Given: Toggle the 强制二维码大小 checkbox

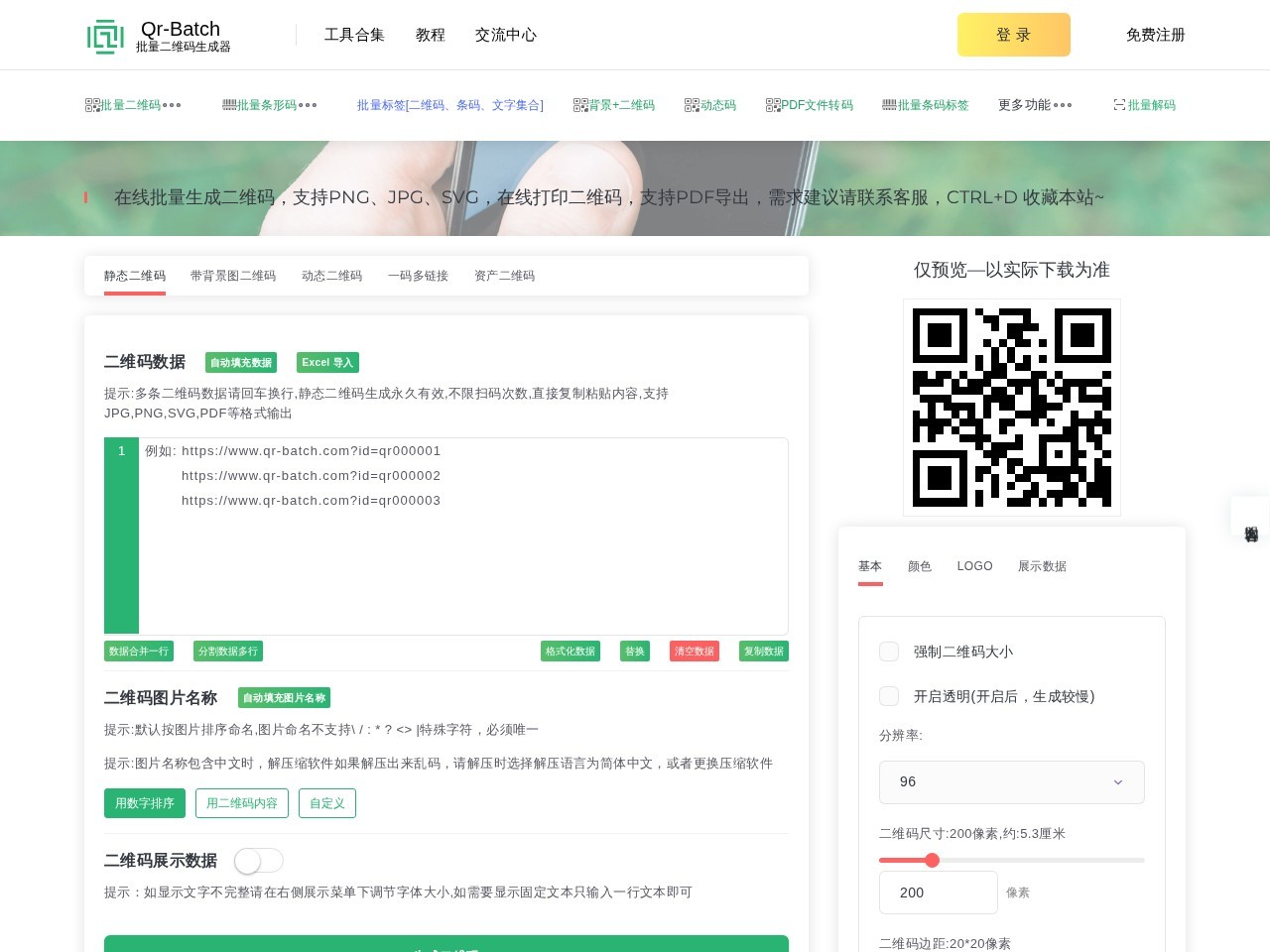Looking at the screenshot, I should pos(889,652).
